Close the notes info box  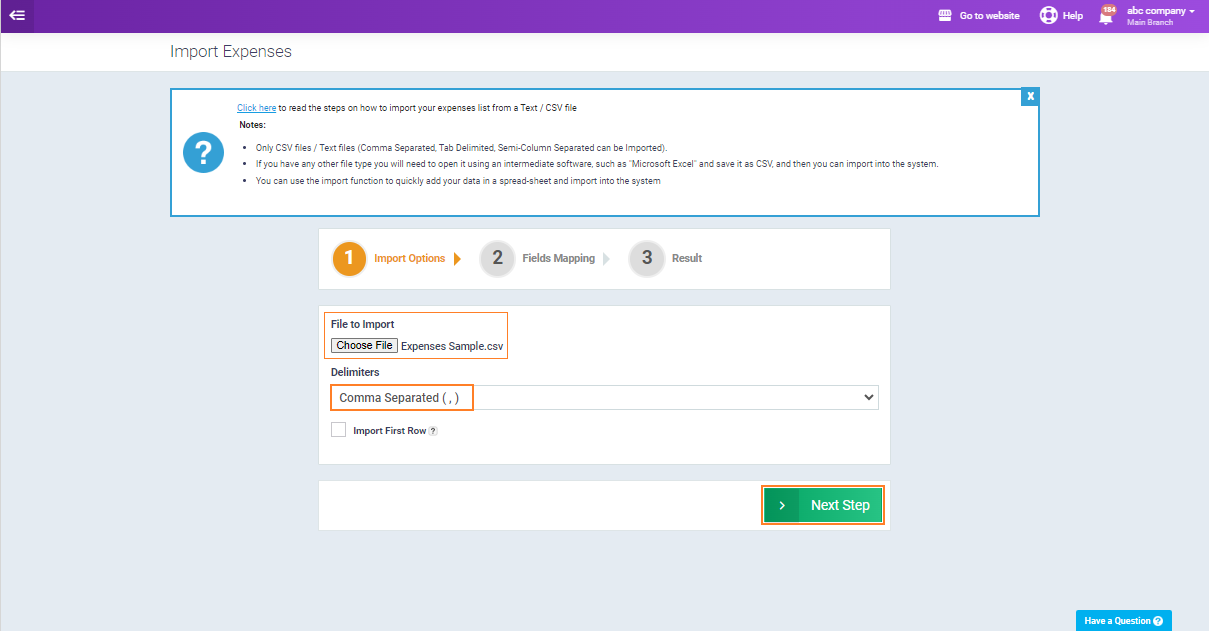click(x=1030, y=96)
